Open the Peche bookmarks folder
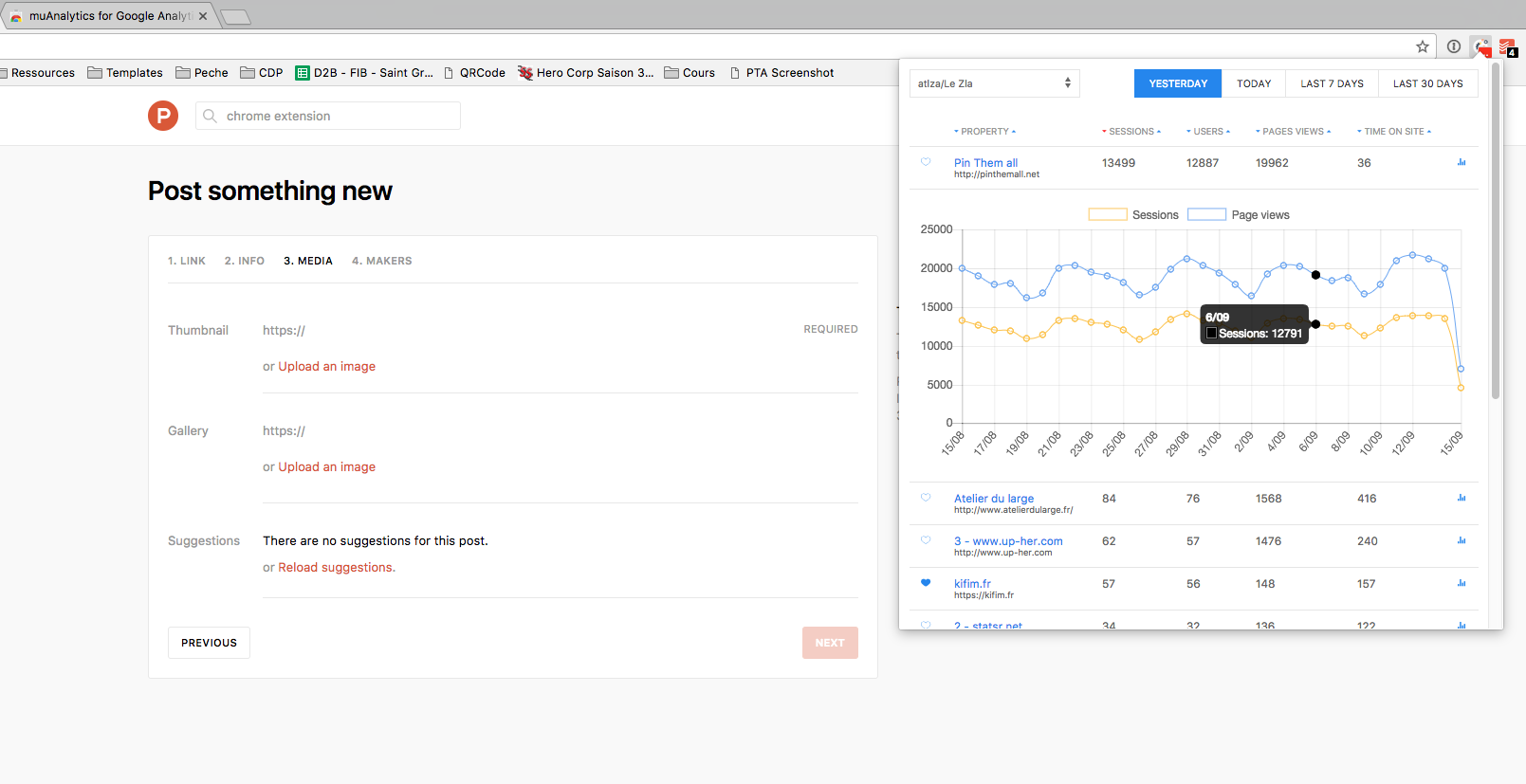The image size is (1526, 784). coord(202,73)
